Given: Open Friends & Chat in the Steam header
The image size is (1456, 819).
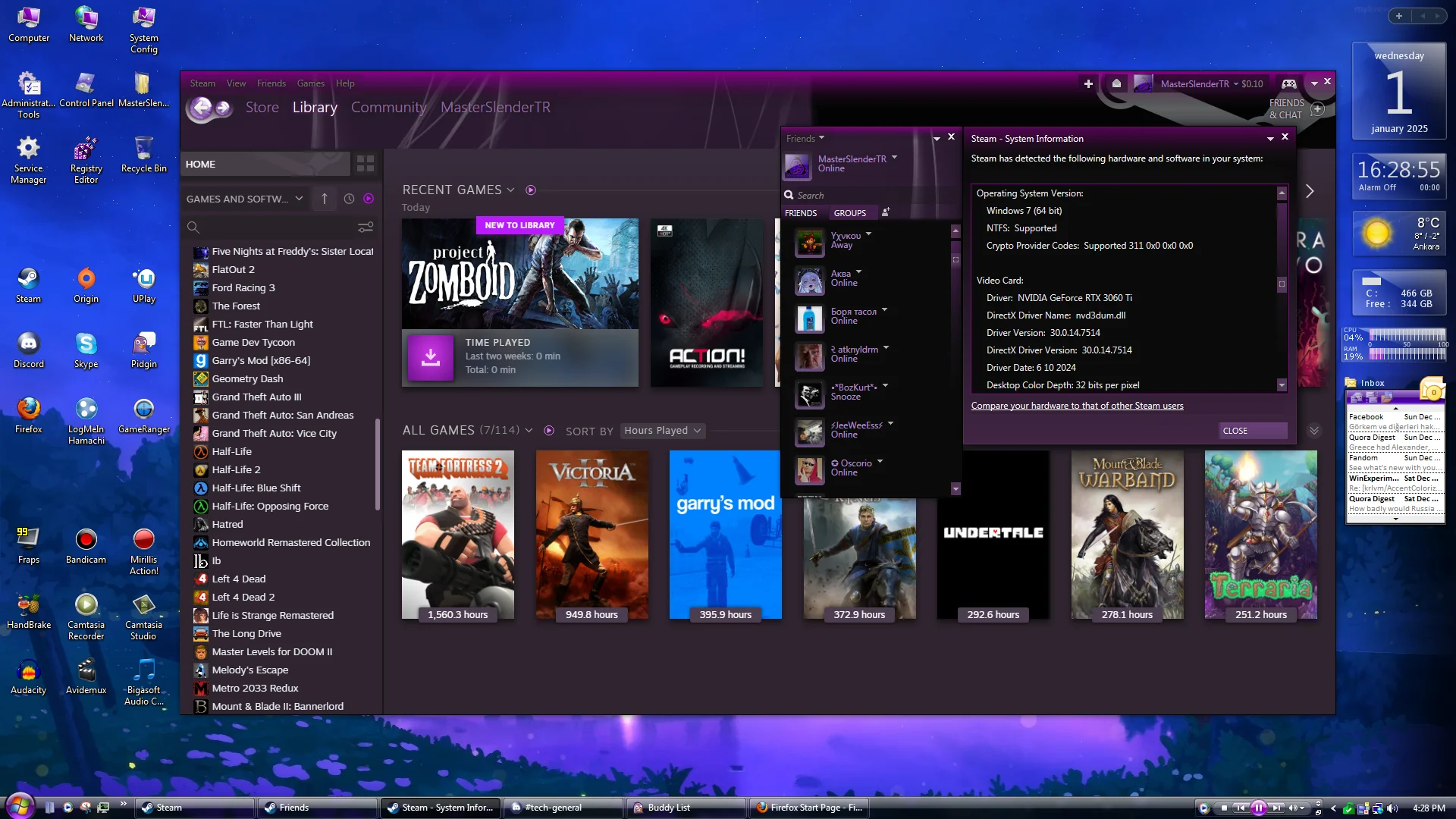Looking at the screenshot, I should tap(1296, 109).
